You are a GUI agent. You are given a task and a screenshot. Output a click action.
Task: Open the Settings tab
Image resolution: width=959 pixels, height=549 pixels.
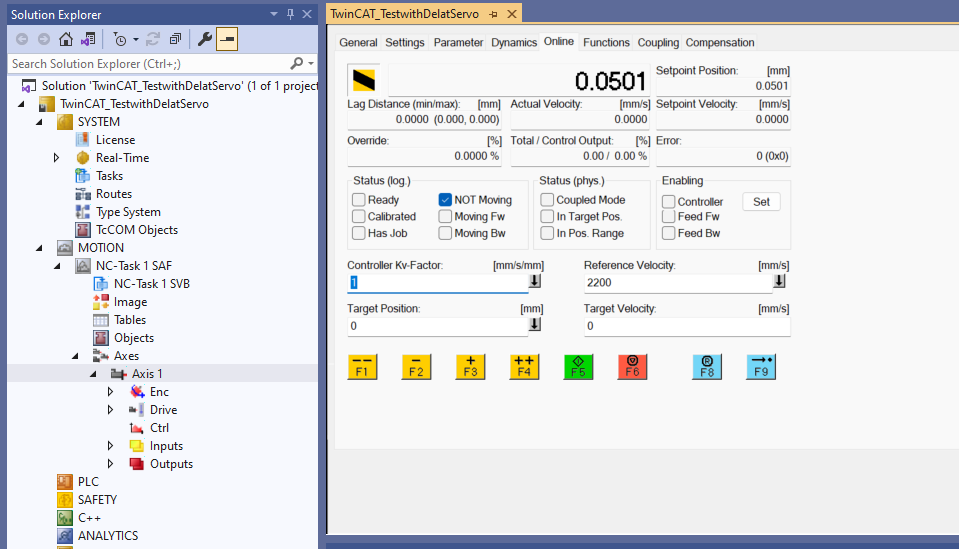click(x=405, y=42)
